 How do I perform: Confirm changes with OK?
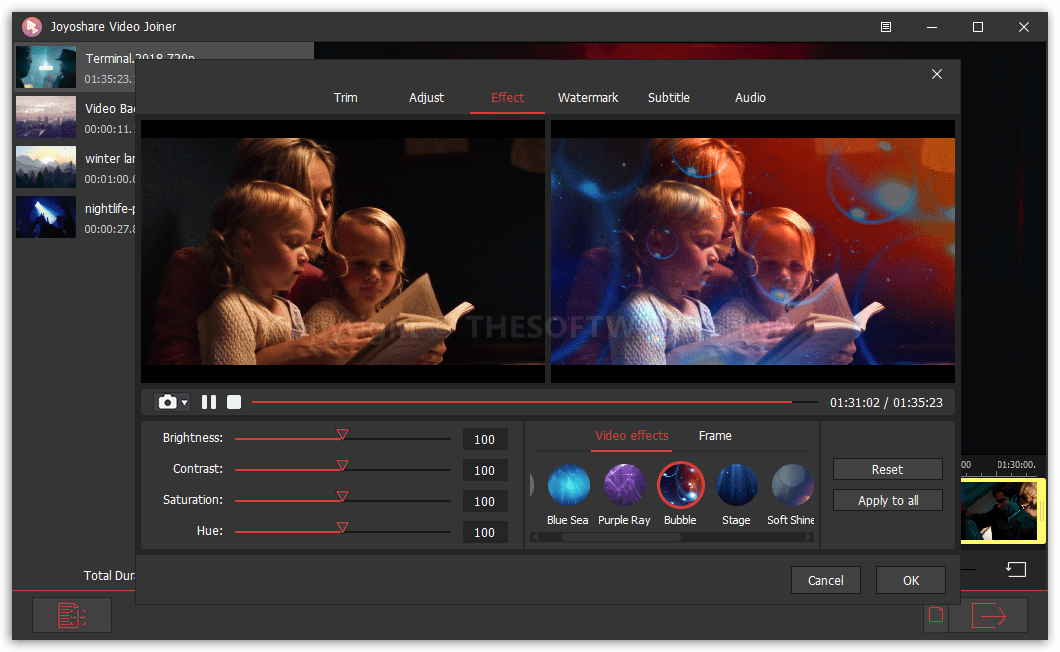point(910,579)
